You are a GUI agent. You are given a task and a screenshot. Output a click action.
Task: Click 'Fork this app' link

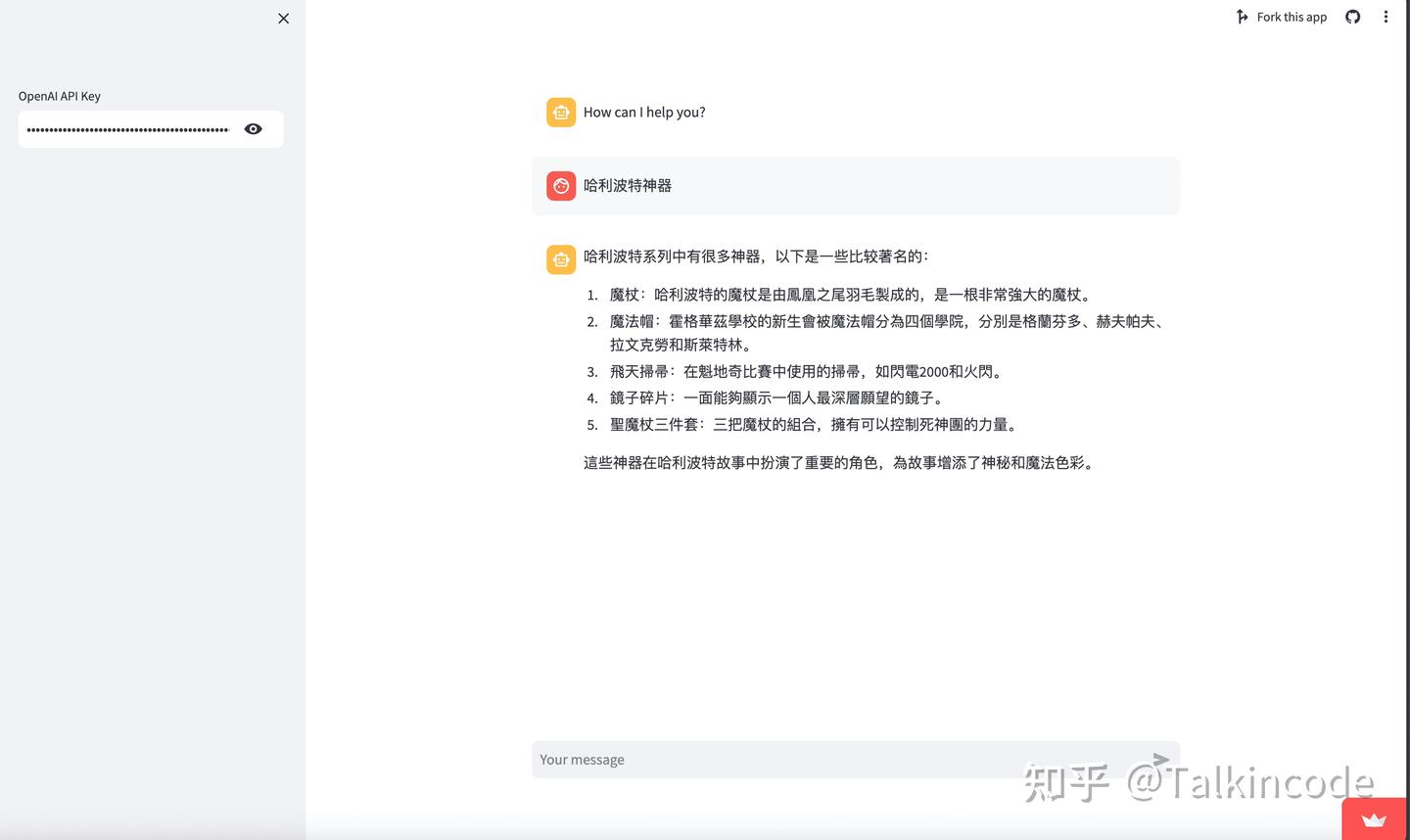coord(1292,17)
